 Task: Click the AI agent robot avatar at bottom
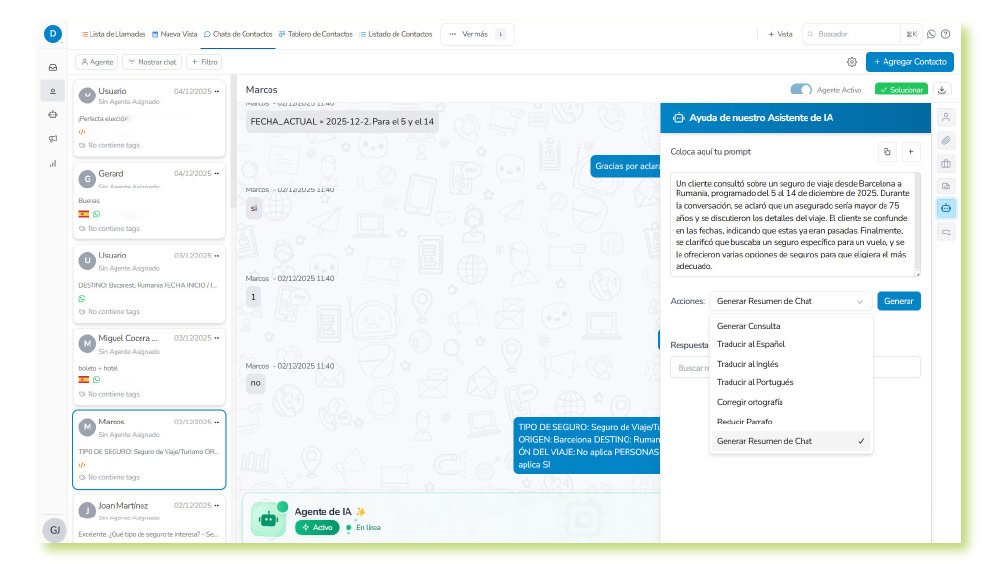click(x=268, y=519)
